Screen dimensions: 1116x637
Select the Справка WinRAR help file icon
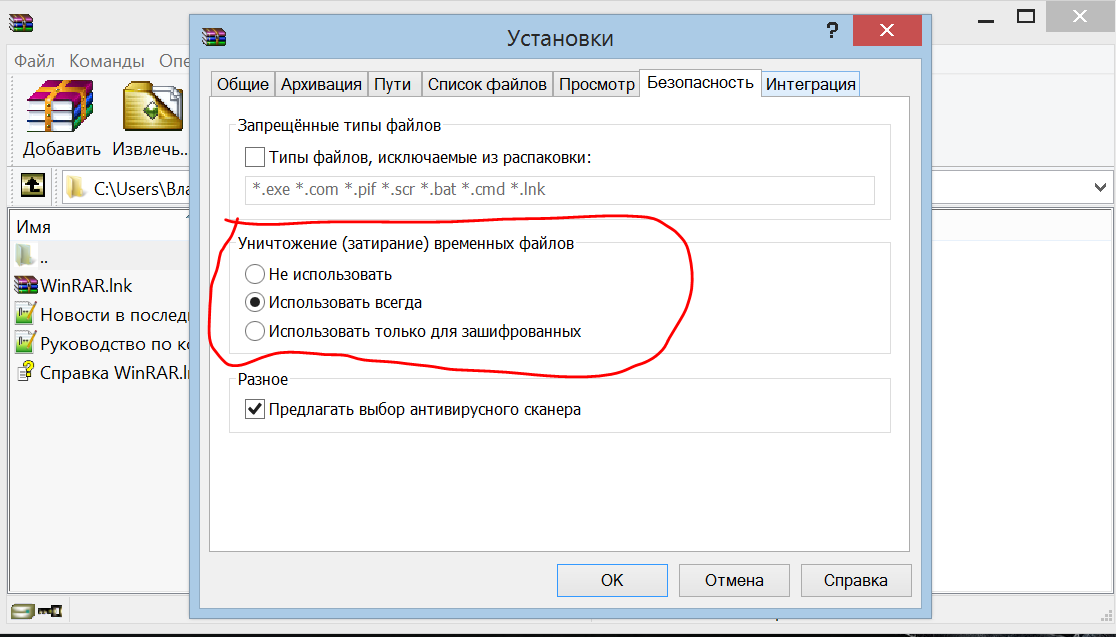26,373
